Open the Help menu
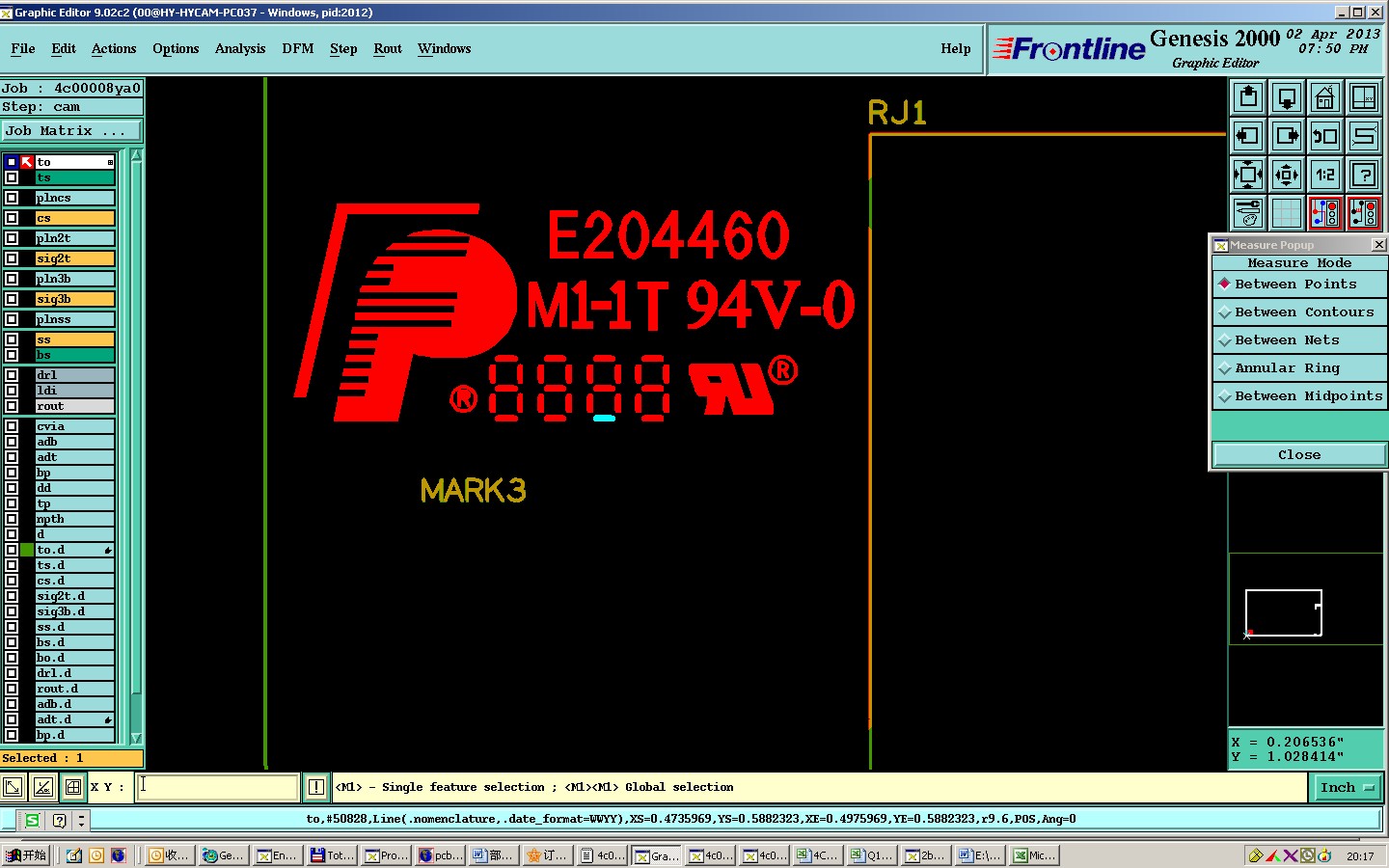Viewport: 1389px width, 868px height. 956,49
